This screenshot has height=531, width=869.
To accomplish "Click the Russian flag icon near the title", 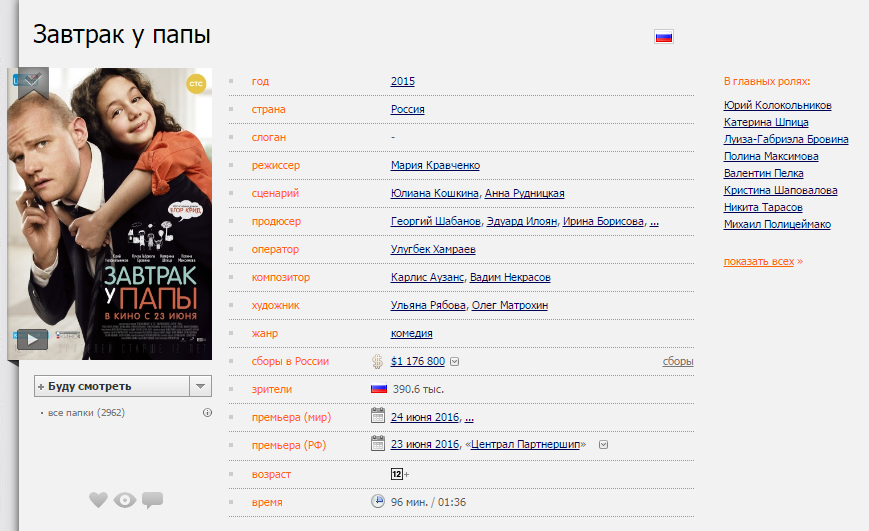I will click(x=664, y=37).
